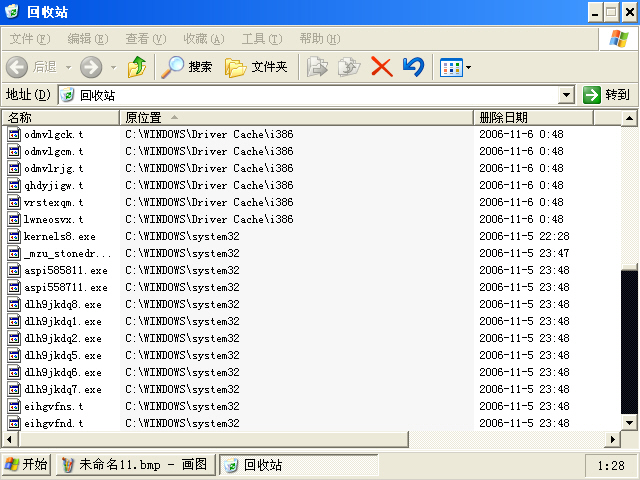Viewport: 640px width, 480px height.
Task: Click the recycle bin title bar icon
Action: tap(12, 11)
